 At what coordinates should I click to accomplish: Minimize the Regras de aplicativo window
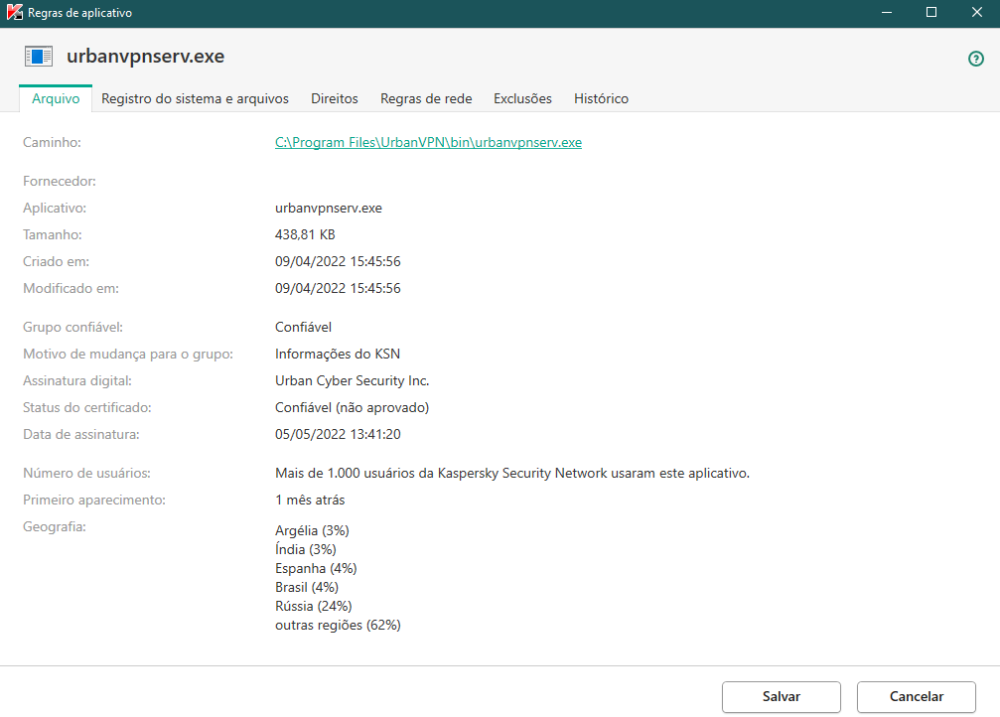[886, 13]
